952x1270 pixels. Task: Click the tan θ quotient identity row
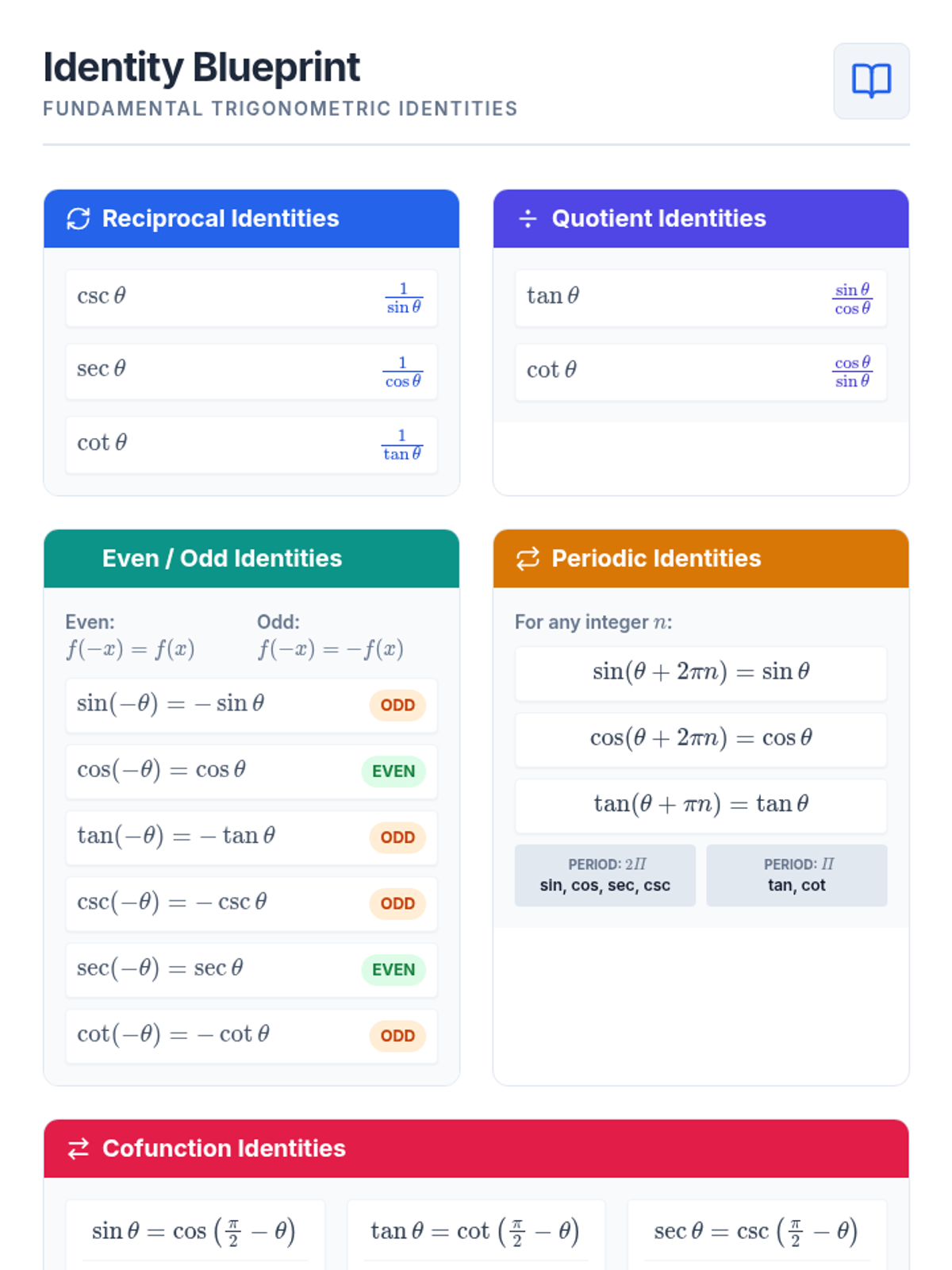pyautogui.click(x=700, y=298)
